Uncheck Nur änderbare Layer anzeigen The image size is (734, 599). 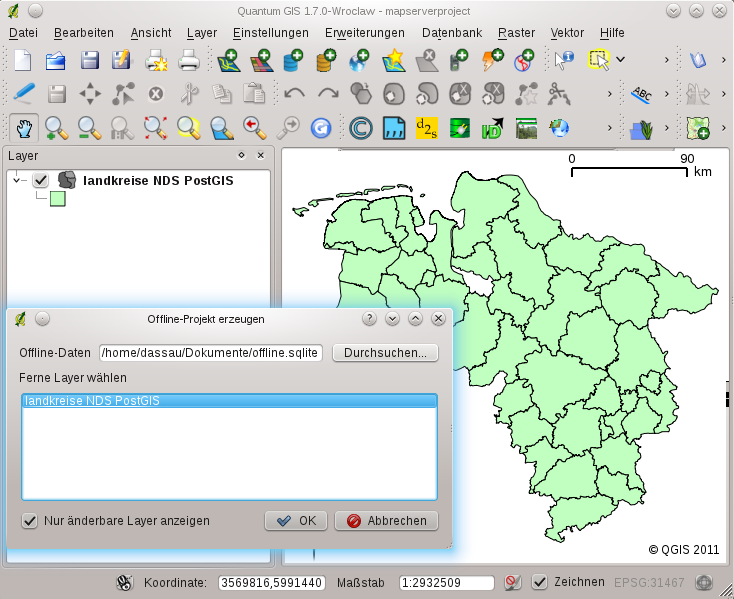[x=29, y=520]
